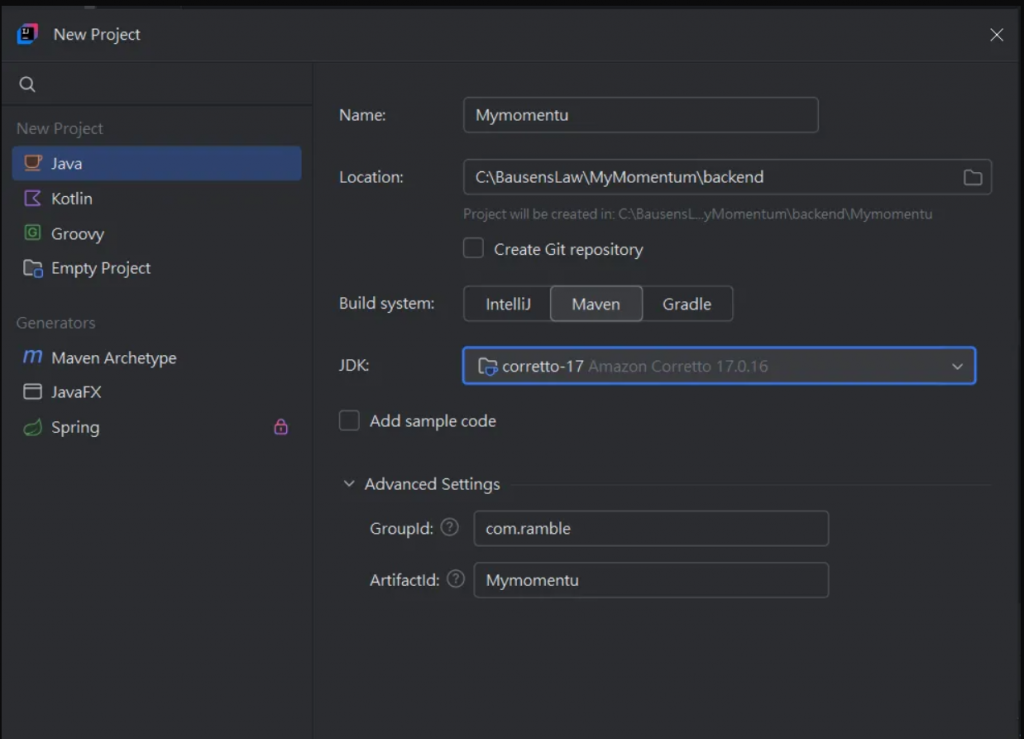The width and height of the screenshot is (1024, 739).
Task: Click the help icon beside ArtifactId
Action: click(456, 579)
